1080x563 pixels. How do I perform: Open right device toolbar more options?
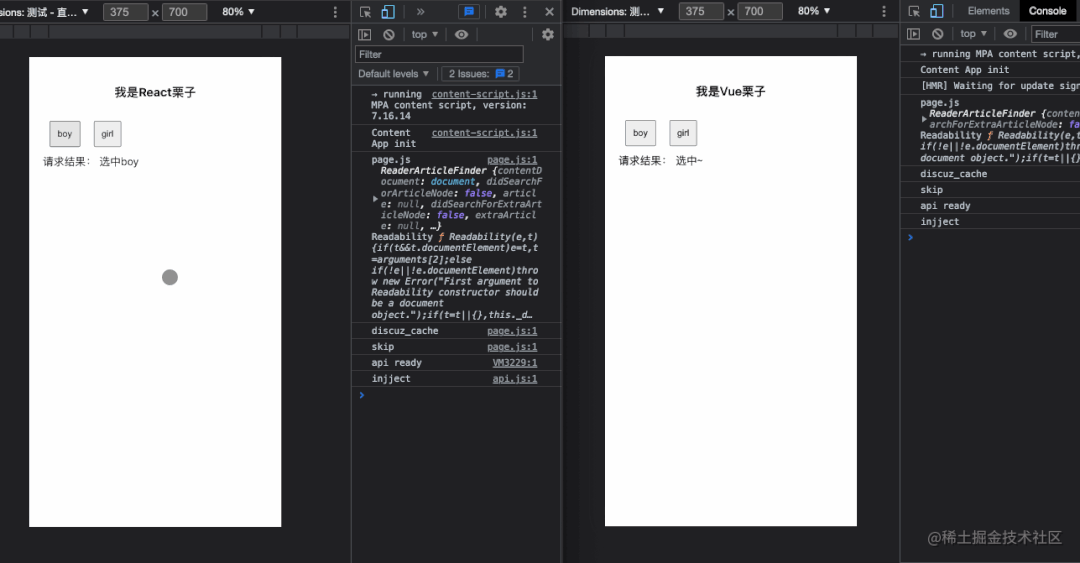tap(884, 11)
